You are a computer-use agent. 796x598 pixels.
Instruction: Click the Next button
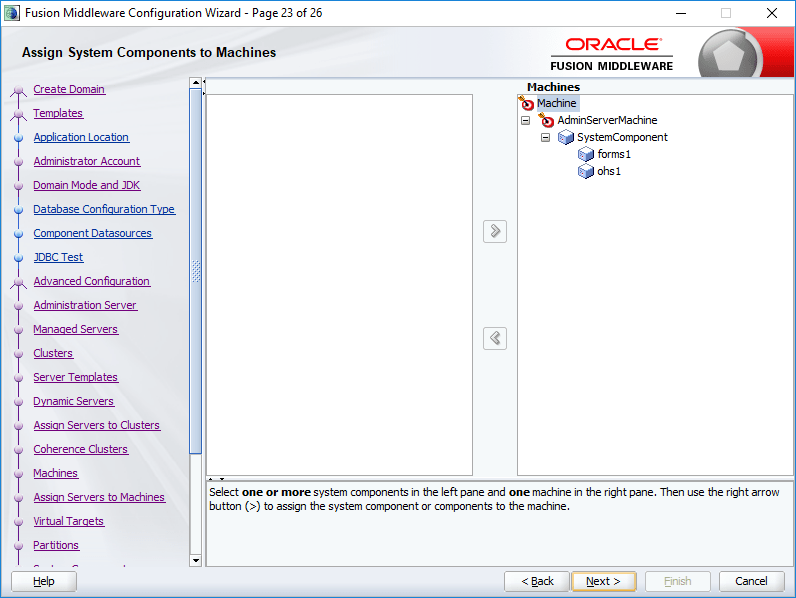pos(604,581)
